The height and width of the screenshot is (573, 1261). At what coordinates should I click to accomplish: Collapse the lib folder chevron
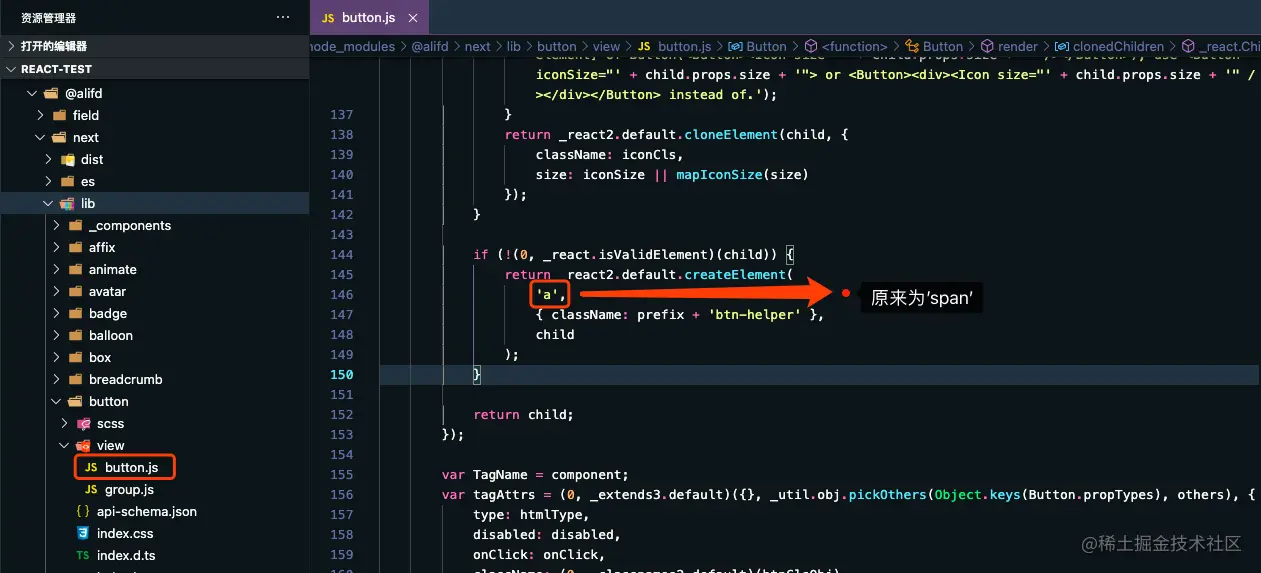point(49,203)
